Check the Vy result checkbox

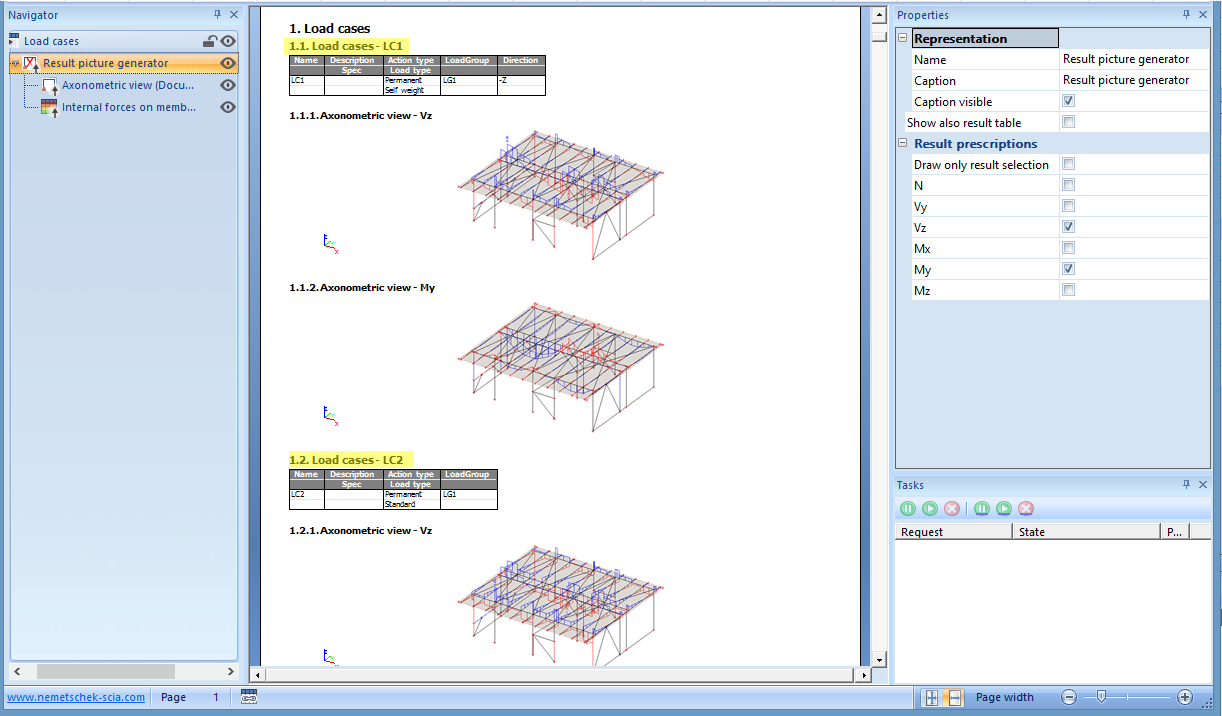click(1069, 206)
